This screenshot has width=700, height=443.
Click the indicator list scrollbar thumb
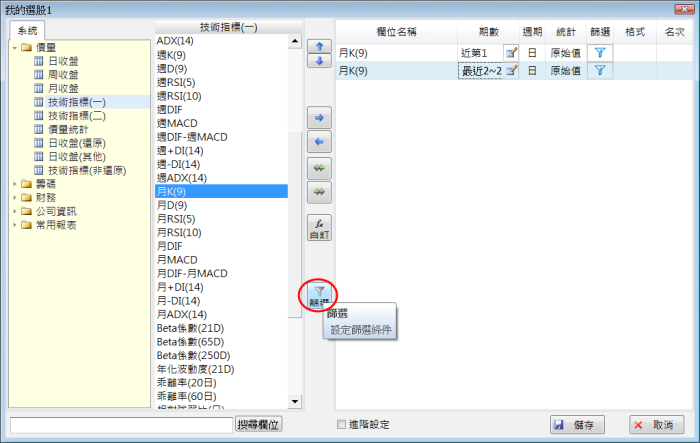pos(295,225)
